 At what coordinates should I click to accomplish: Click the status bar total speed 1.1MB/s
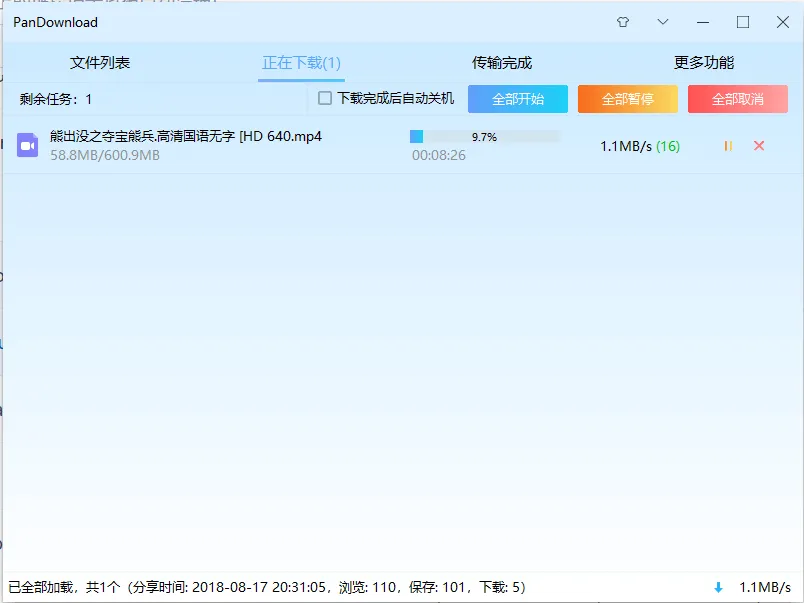coord(765,587)
